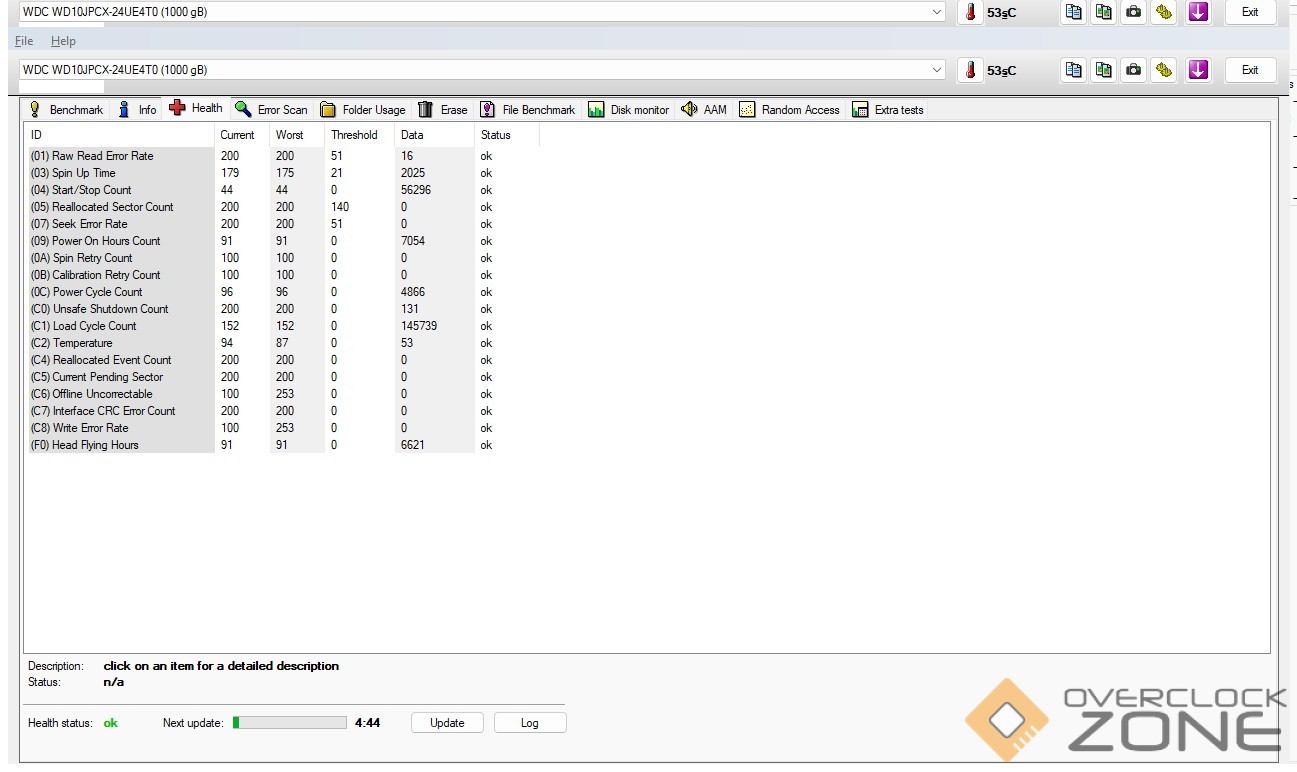Click the Log button
1297x772 pixels.
[x=529, y=723]
